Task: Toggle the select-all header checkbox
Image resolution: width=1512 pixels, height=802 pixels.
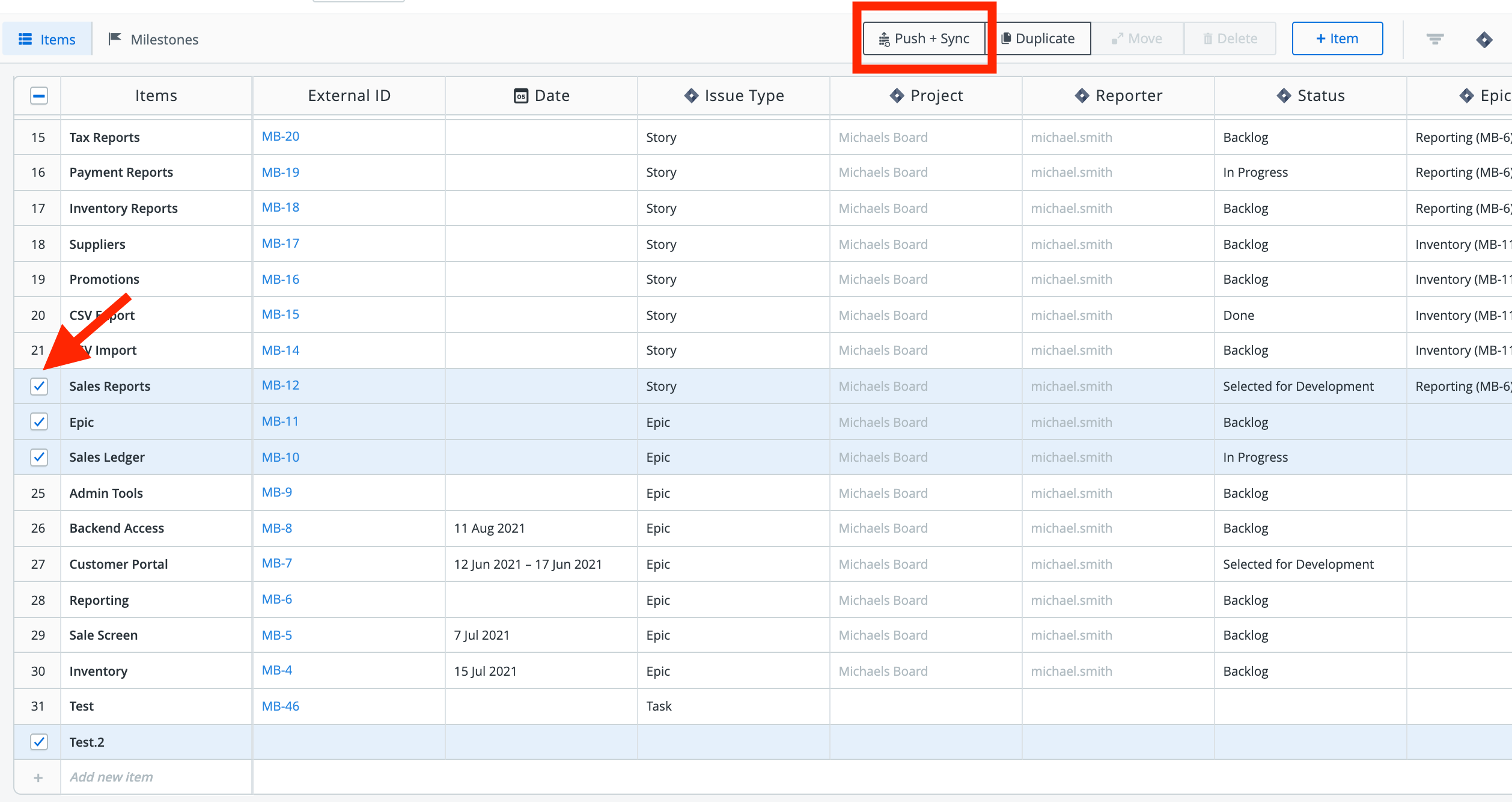Action: [39, 96]
